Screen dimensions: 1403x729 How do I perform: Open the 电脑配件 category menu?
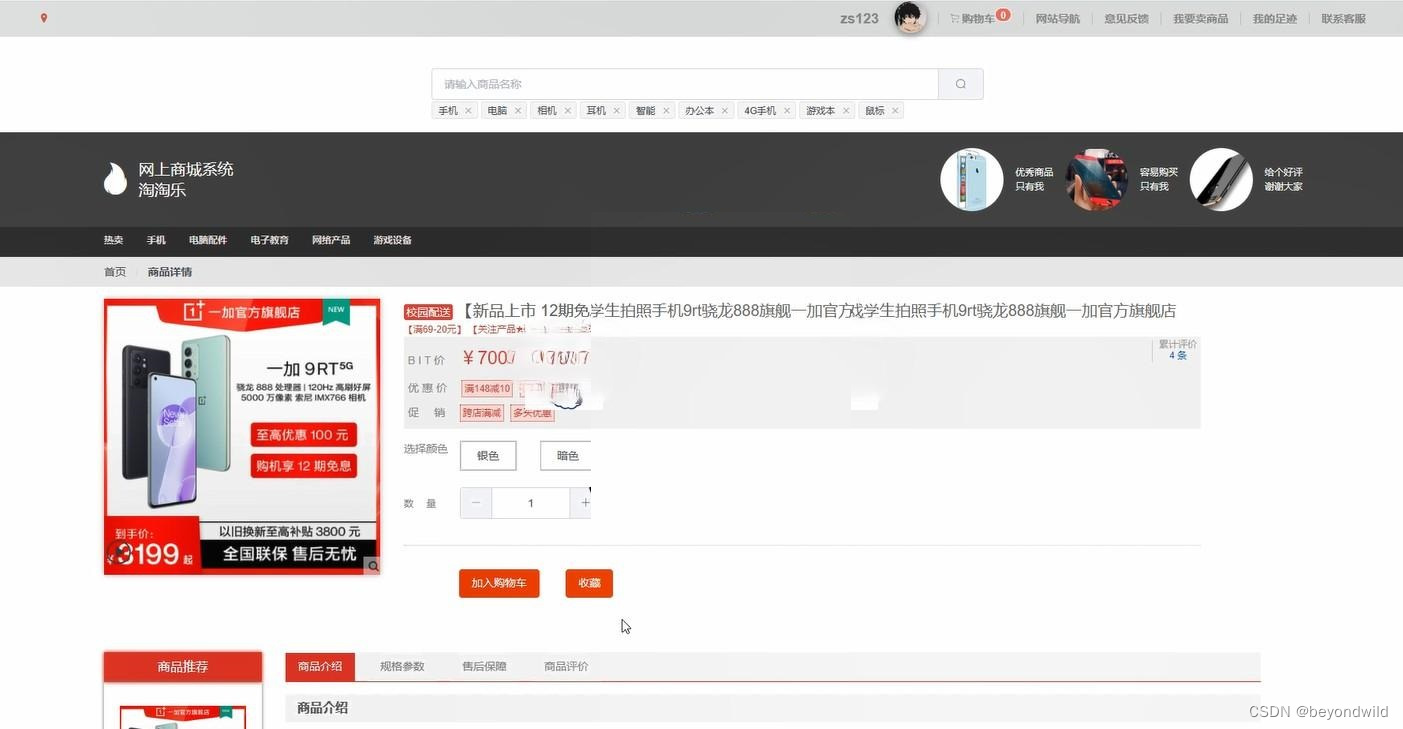208,240
